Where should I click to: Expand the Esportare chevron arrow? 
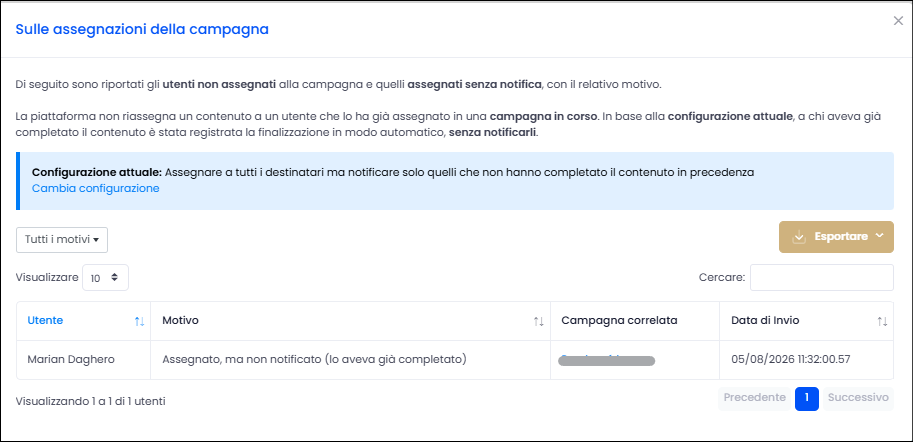[879, 236]
